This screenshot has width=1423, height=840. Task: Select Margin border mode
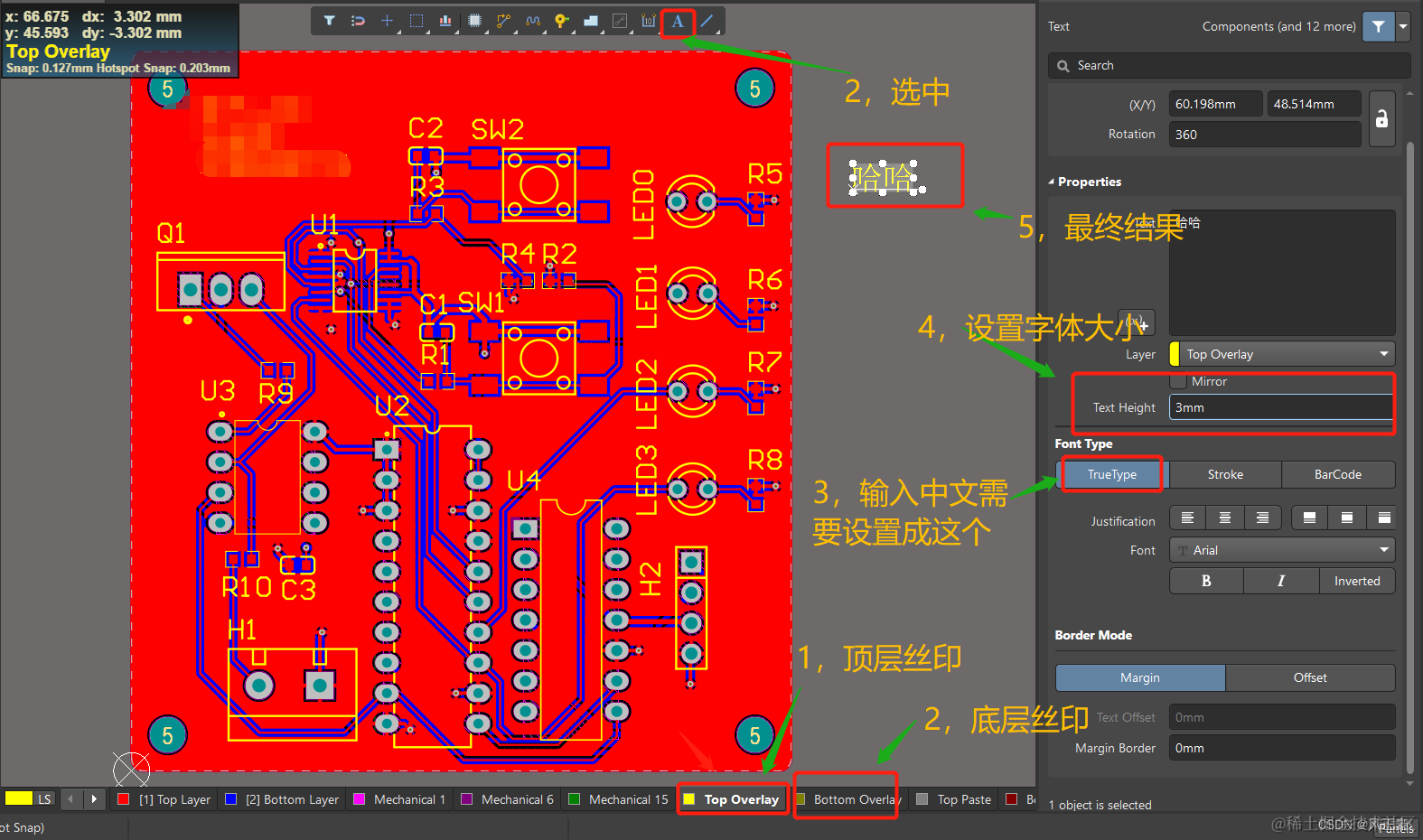[1140, 677]
